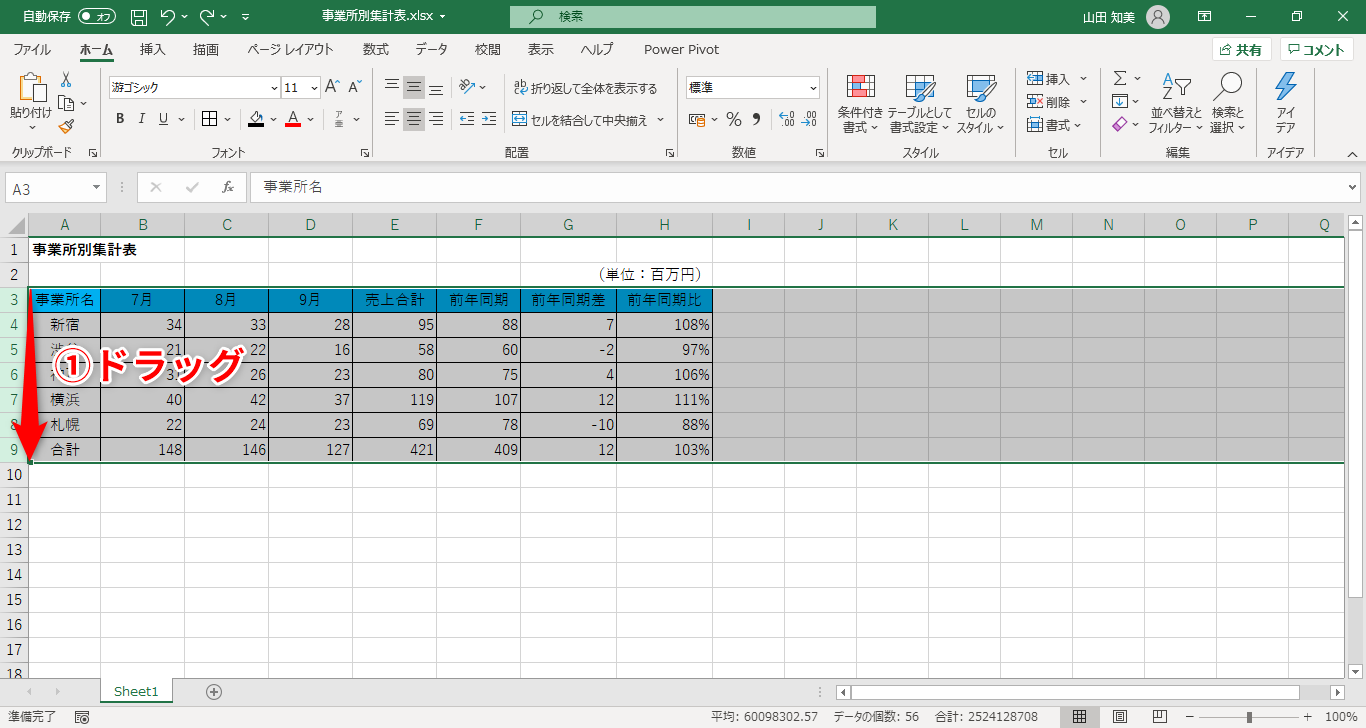Toggle Center horizontal alignment
The height and width of the screenshot is (728, 1366).
[x=414, y=119]
